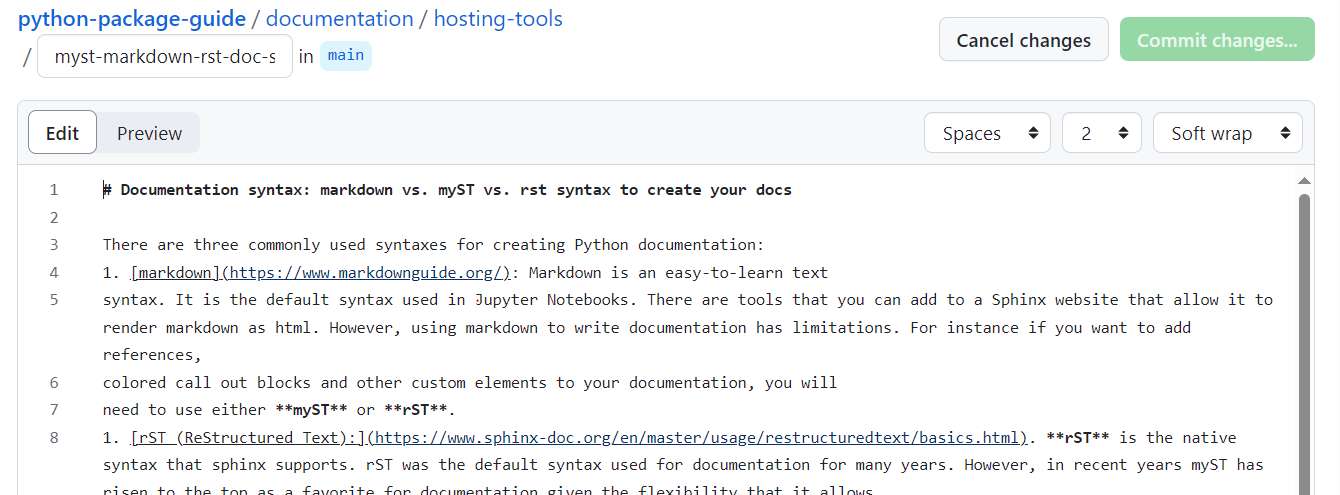Open the indent size 2 dropdown

1102,133
